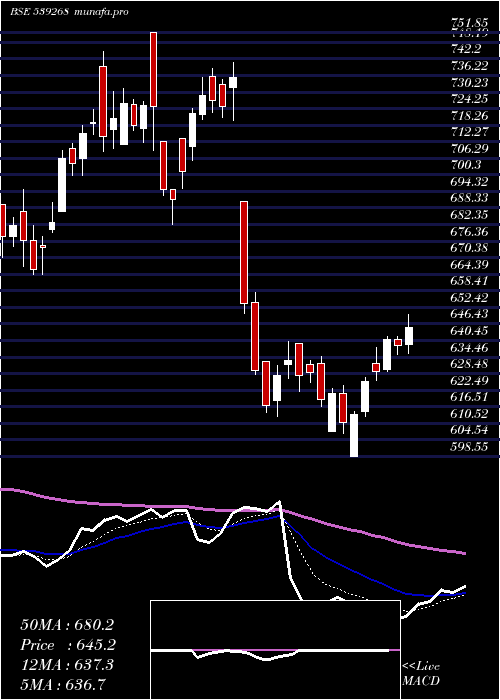Screen dimensions: 500x700
Task: Click the 50MA : 680.2 readout
Action: [x=67, y=625]
